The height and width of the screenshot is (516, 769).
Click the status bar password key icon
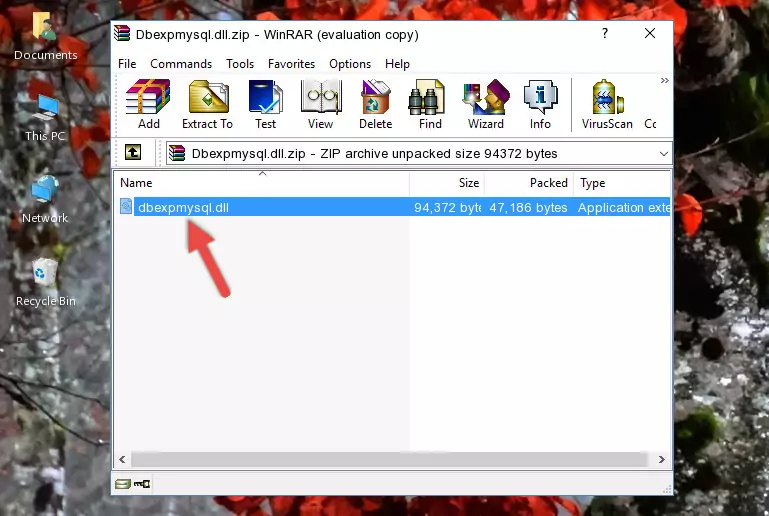click(x=142, y=484)
